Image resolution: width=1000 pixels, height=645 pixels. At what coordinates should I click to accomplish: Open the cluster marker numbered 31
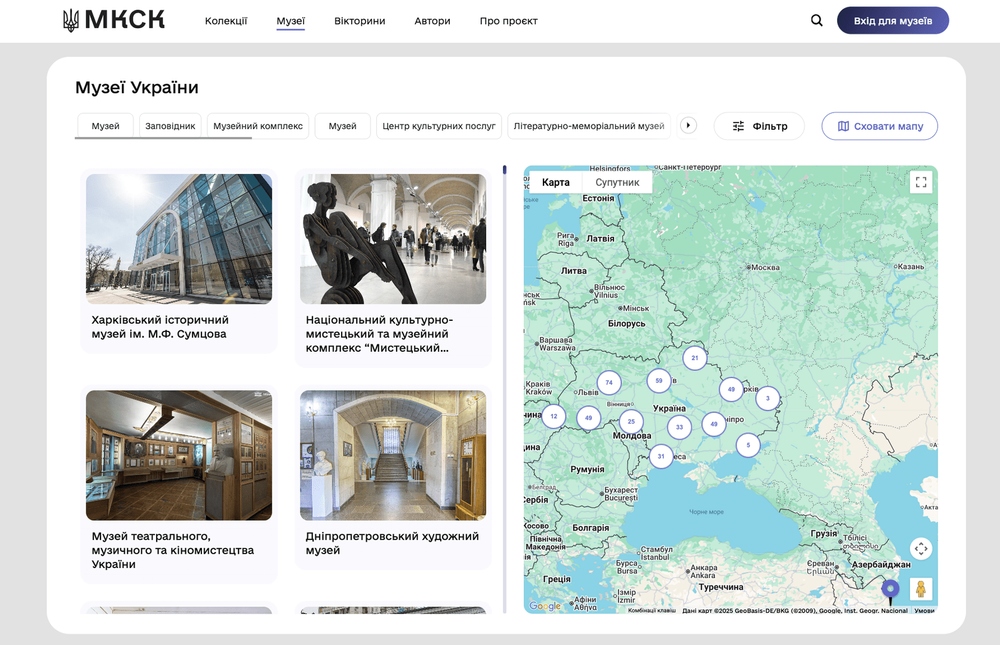[661, 457]
